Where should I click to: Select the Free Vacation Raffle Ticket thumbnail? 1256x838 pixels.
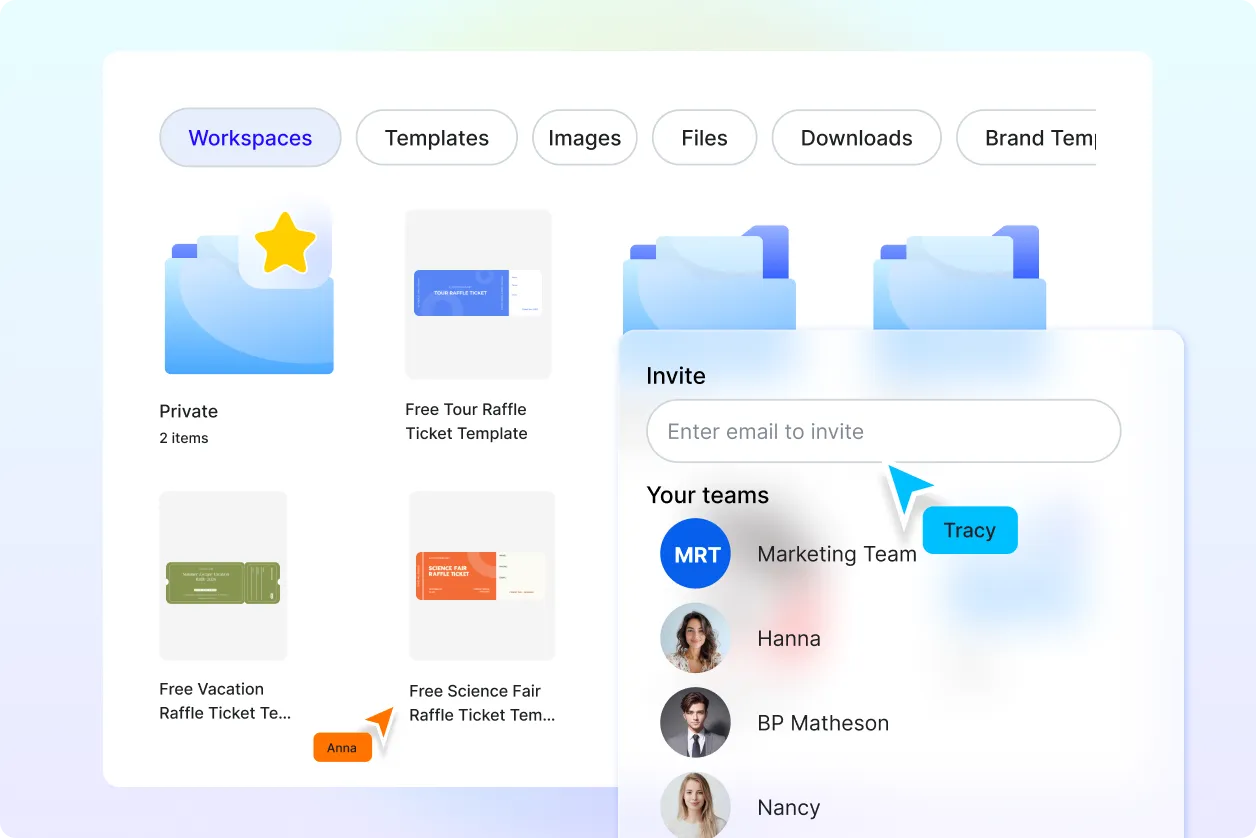pyautogui.click(x=222, y=575)
